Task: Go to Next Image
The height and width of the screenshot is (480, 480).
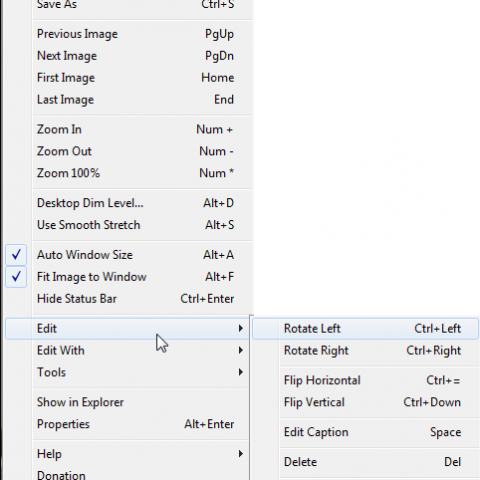Action: pos(127,56)
